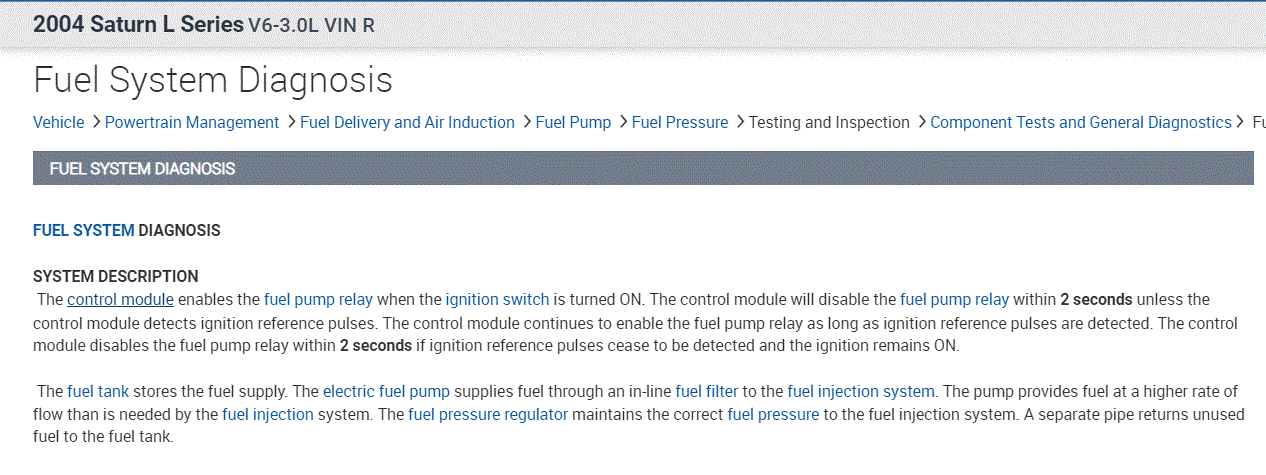
Task: Open fuel injection link after "needed by the"
Action: (268, 414)
